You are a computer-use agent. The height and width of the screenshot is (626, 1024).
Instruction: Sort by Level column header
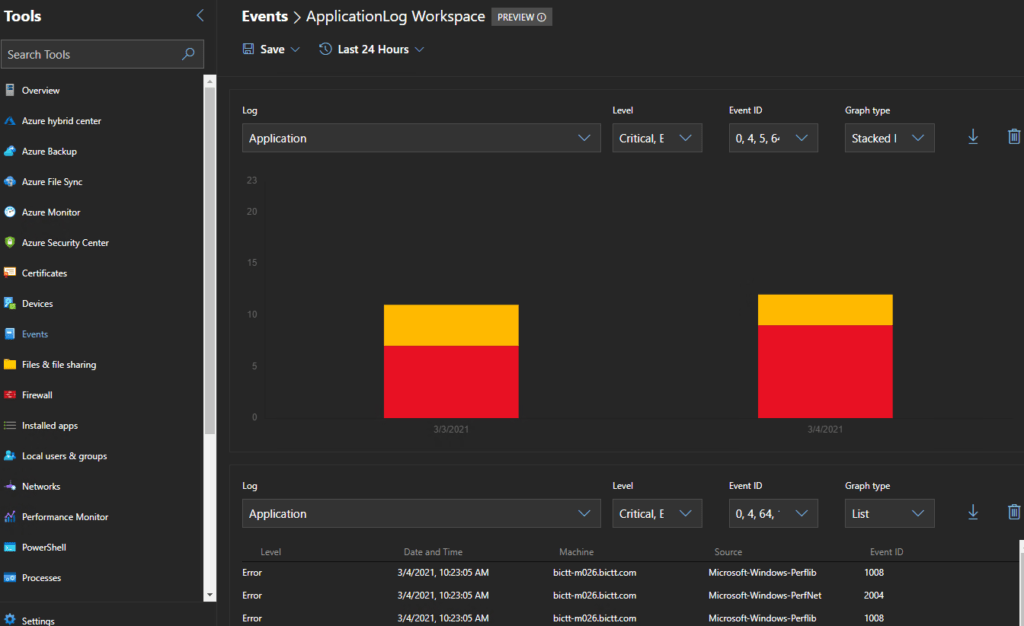pos(270,552)
